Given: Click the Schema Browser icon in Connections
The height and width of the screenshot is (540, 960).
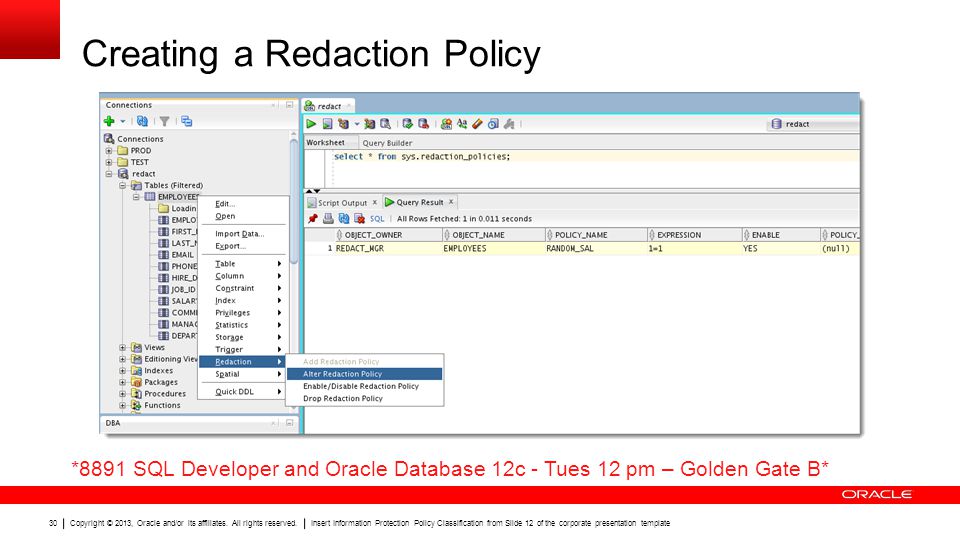Looking at the screenshot, I should click(x=187, y=121).
